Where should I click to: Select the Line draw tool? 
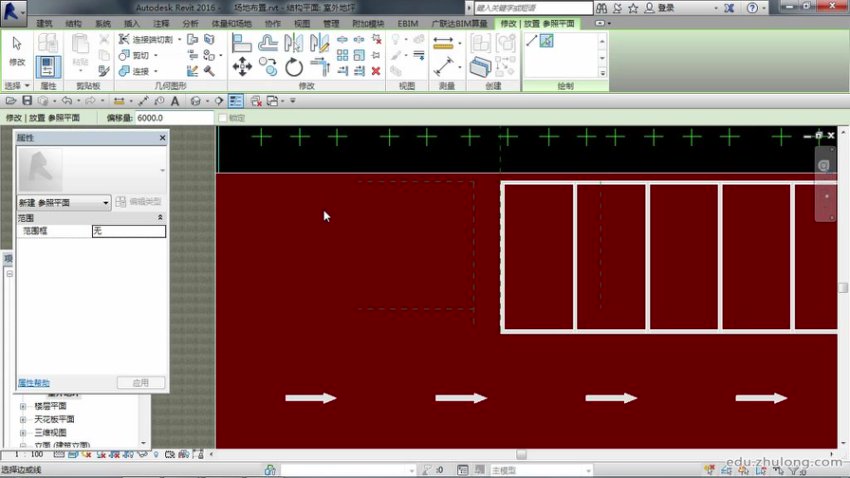pos(531,41)
